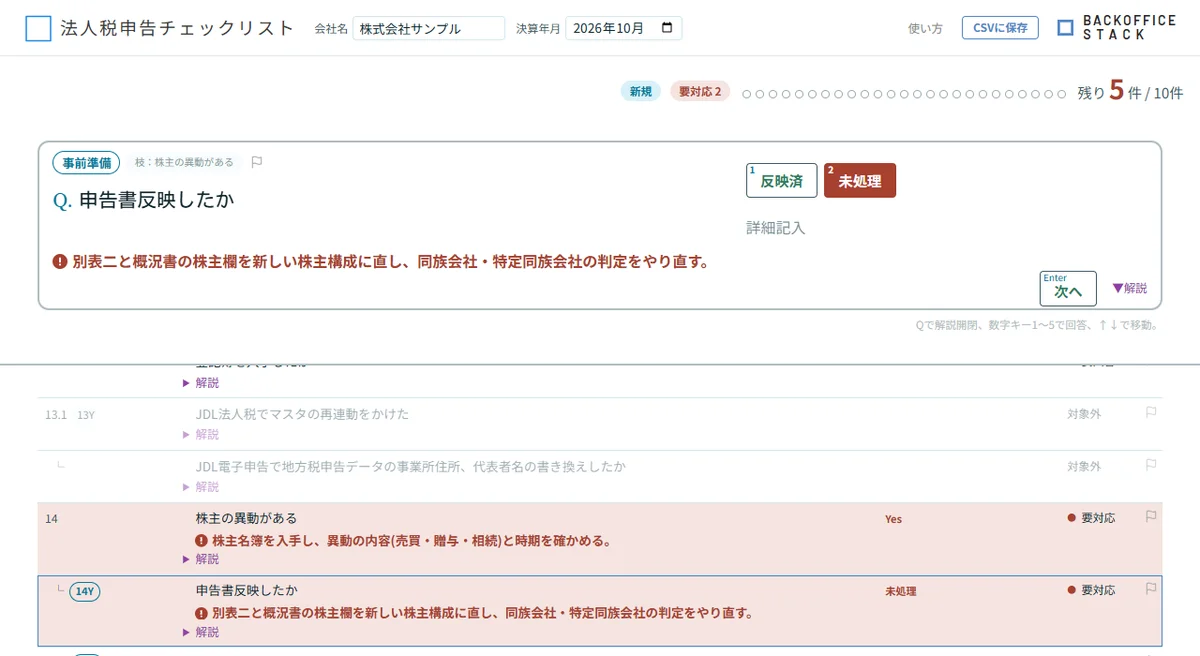Click the 事前準備 category tag
The width and height of the screenshot is (1200, 656).
pyautogui.click(x=86, y=162)
